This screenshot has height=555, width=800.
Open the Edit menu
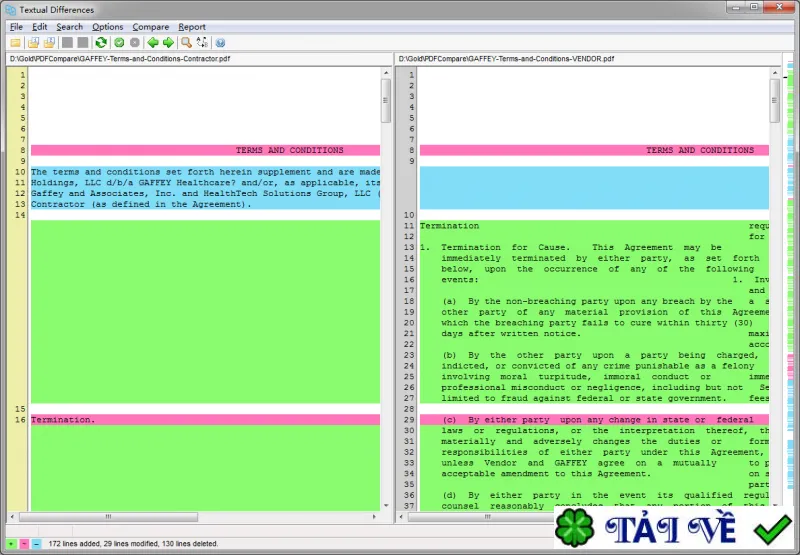click(x=39, y=27)
